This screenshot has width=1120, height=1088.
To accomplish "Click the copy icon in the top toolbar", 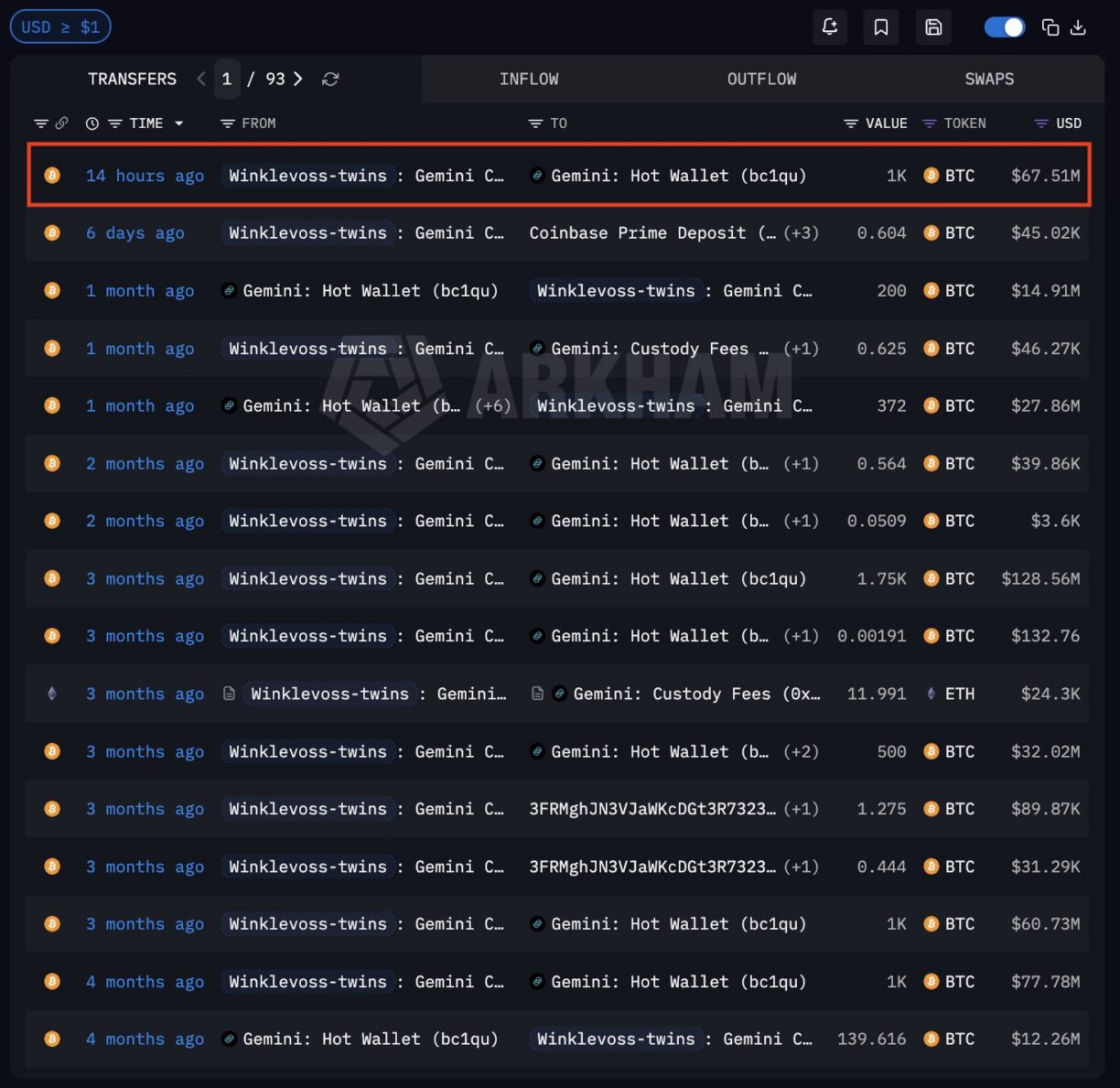I will 1050,27.
